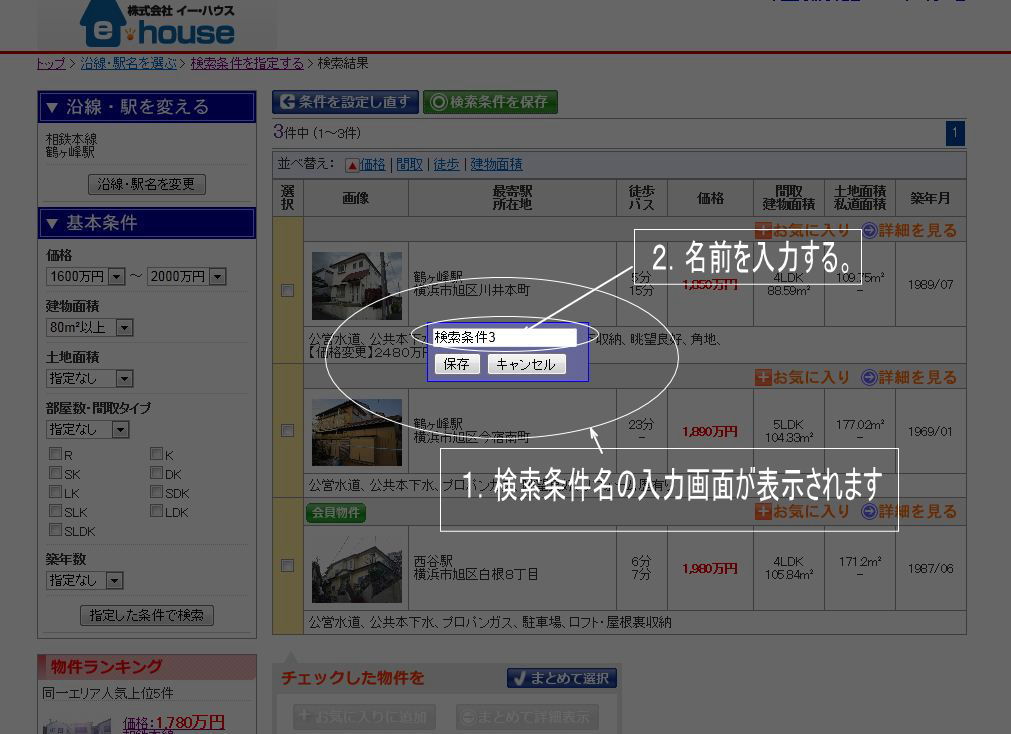Add the 白根8丁目 property to お気に入り
The image size is (1011, 734).
coord(803,511)
